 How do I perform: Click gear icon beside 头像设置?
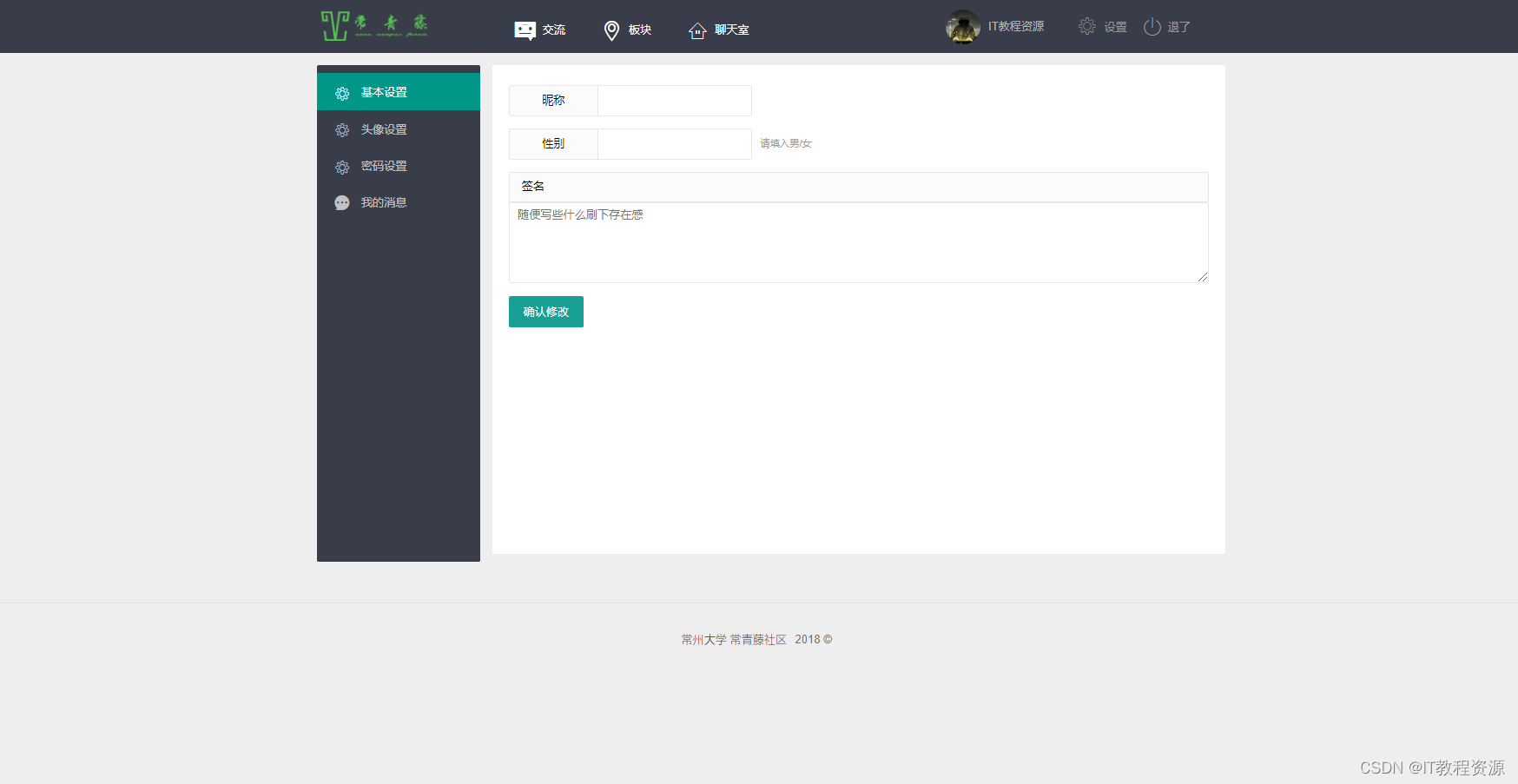(342, 130)
